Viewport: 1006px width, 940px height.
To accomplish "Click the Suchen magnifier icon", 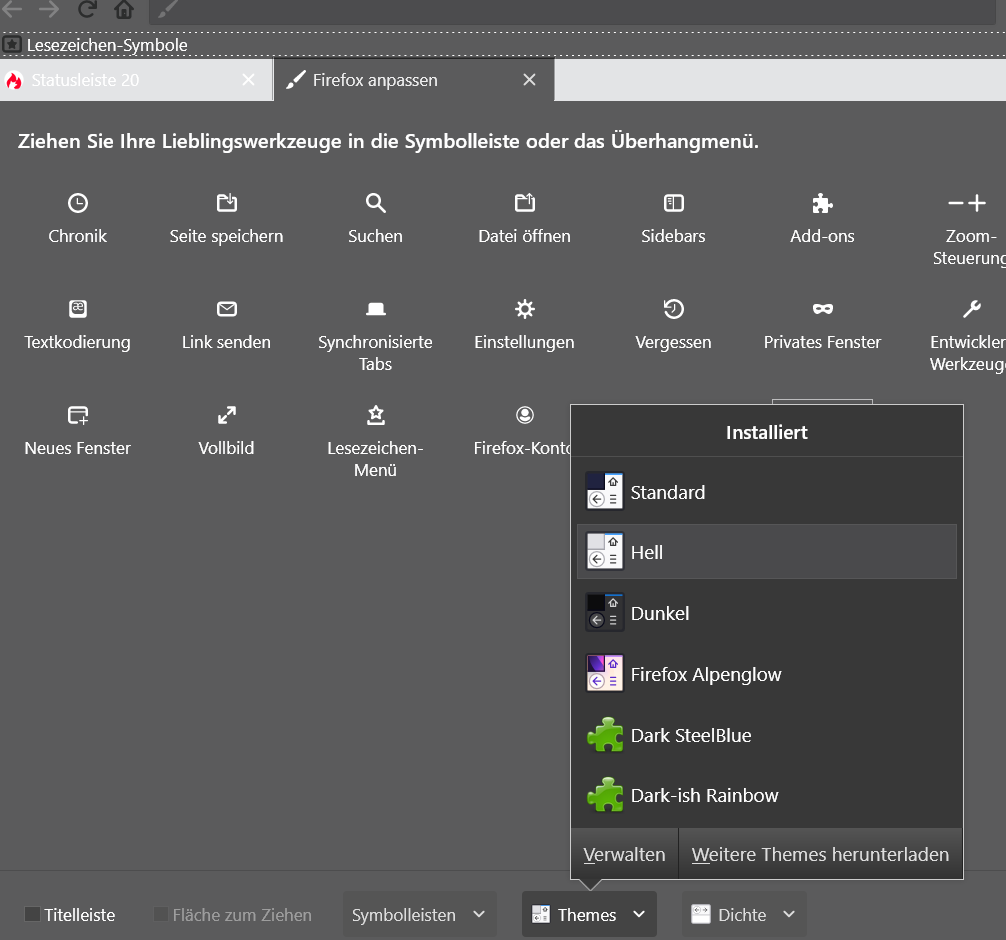I will (375, 203).
